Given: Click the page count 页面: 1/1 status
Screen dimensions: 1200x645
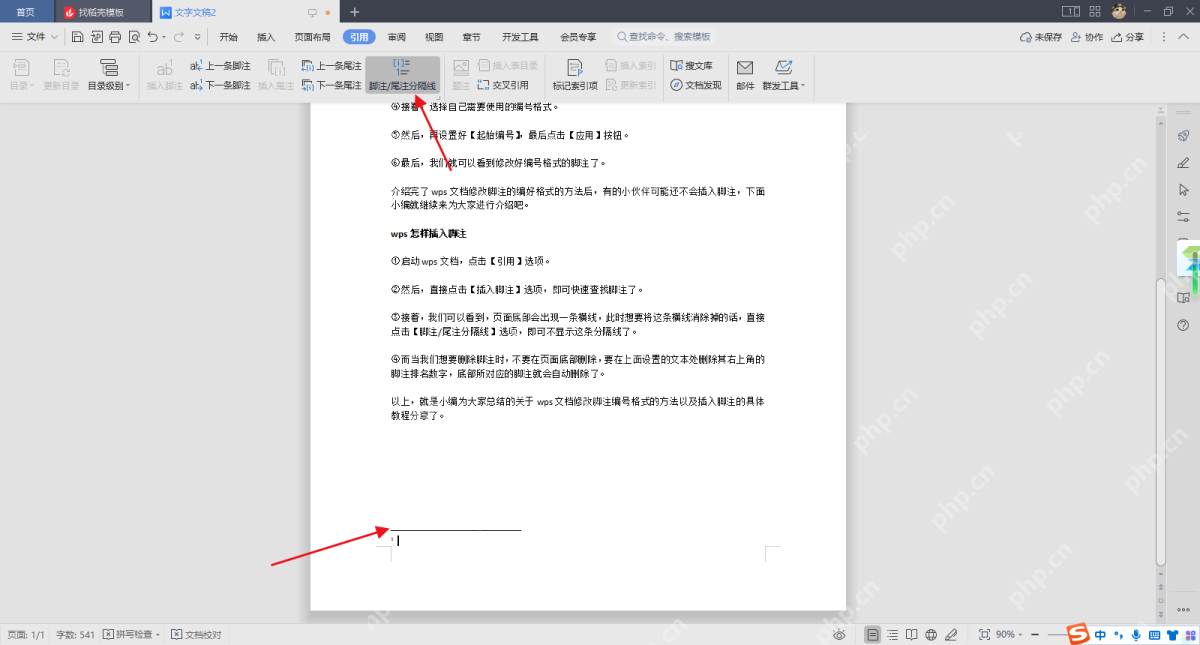Looking at the screenshot, I should click(x=27, y=635).
